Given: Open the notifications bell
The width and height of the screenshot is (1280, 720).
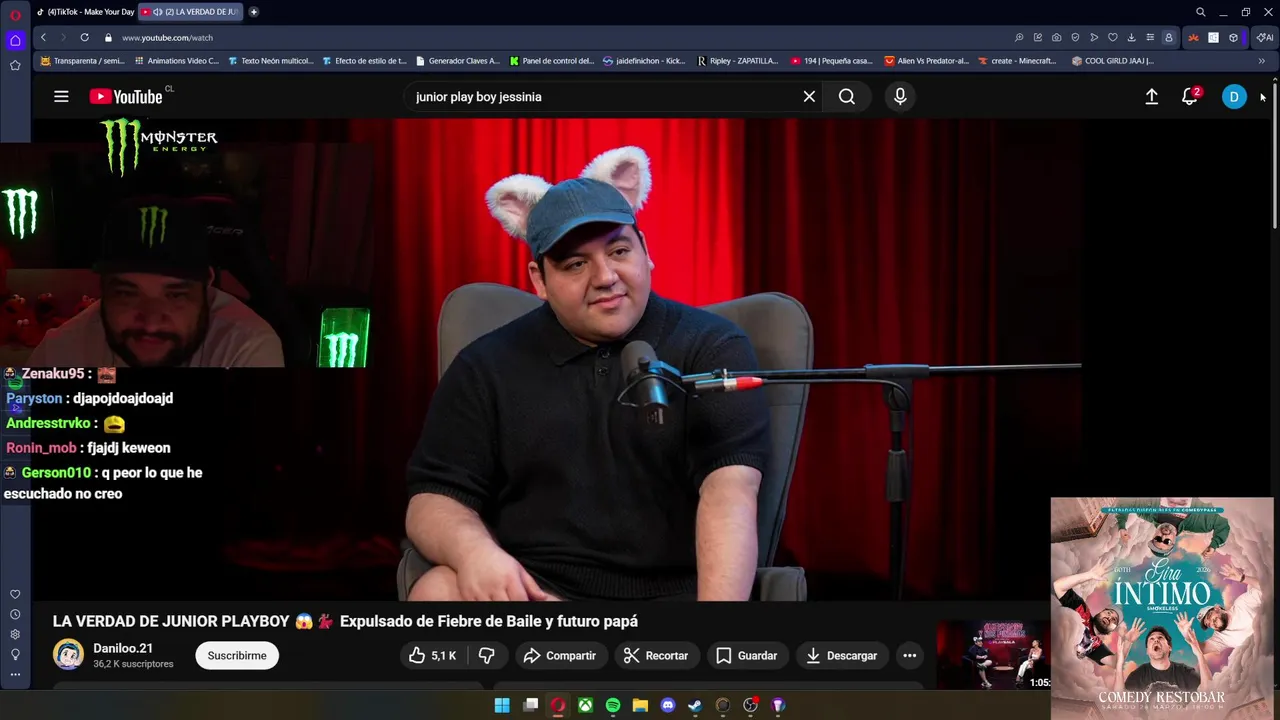Looking at the screenshot, I should [1189, 97].
